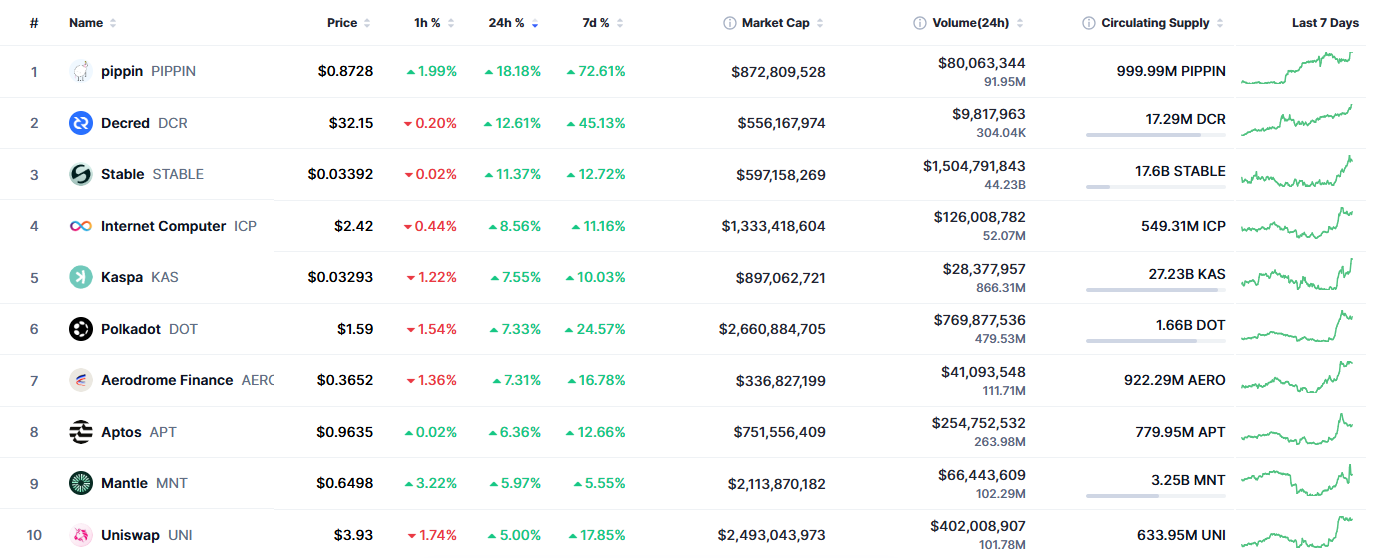Sort the table by Price column
The height and width of the screenshot is (558, 1375).
(x=342, y=23)
